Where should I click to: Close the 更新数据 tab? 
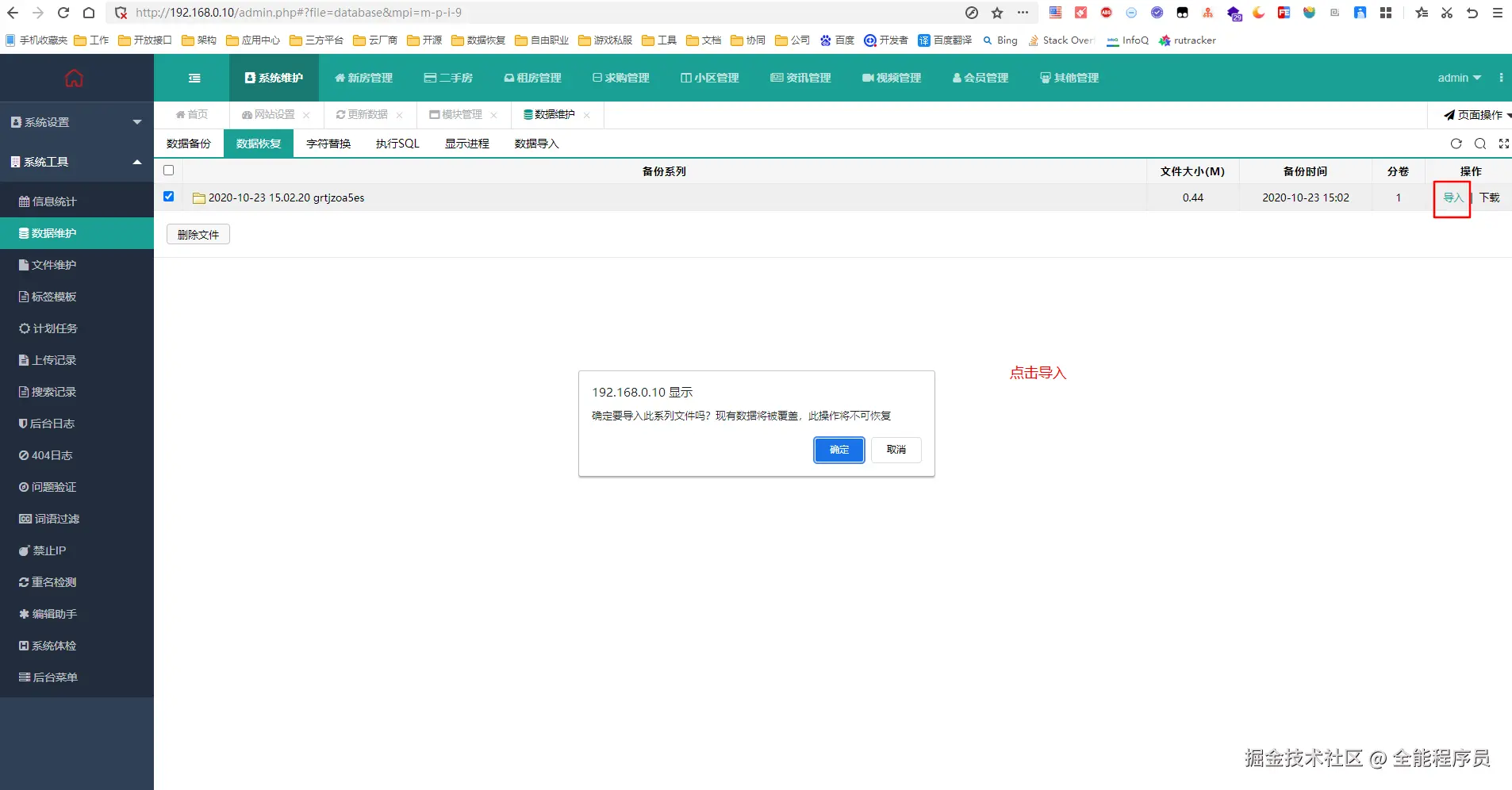399,115
